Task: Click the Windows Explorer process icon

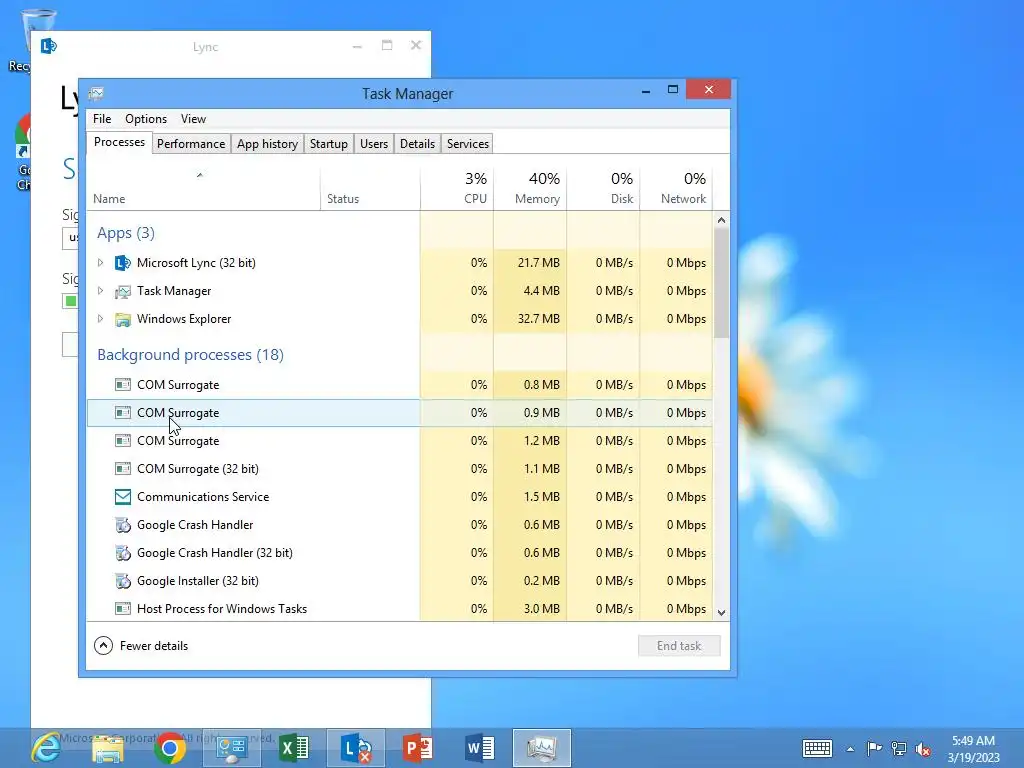Action: point(122,319)
